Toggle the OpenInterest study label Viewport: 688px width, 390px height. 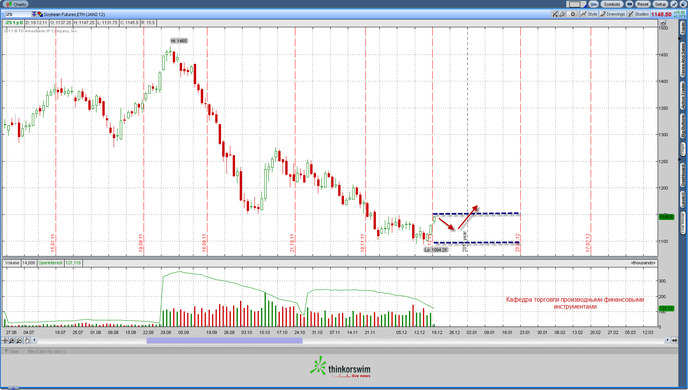coord(50,263)
